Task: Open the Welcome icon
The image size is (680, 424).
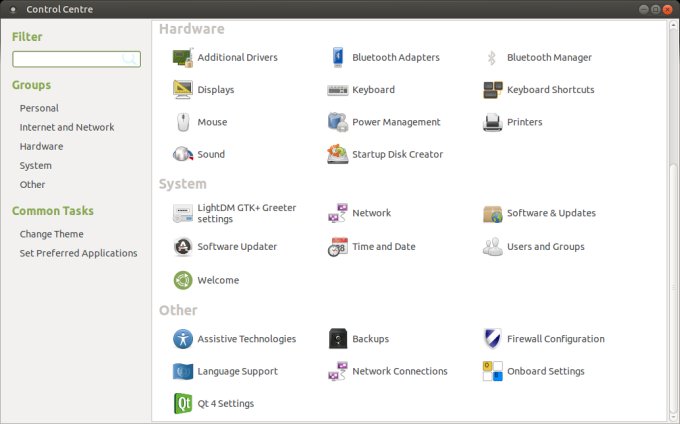Action: 183,280
